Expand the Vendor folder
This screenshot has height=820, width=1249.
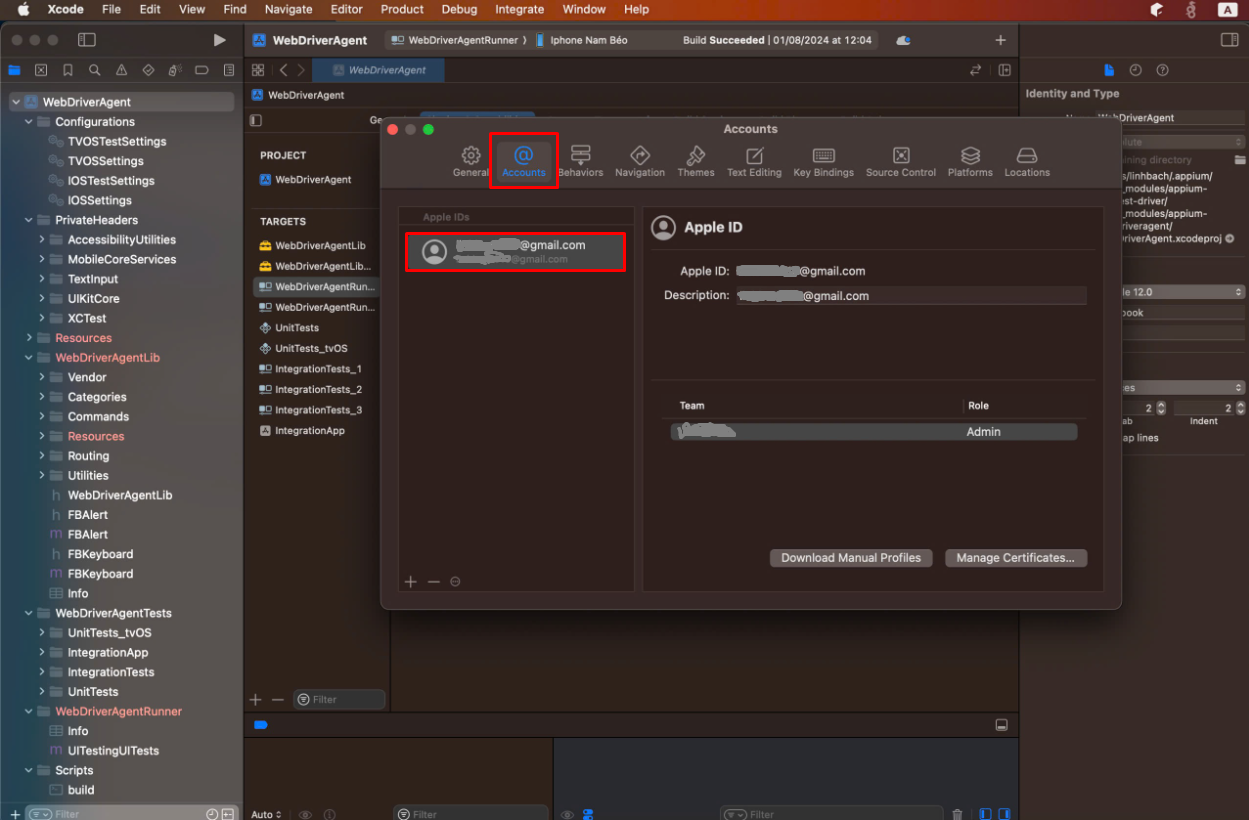click(x=42, y=377)
